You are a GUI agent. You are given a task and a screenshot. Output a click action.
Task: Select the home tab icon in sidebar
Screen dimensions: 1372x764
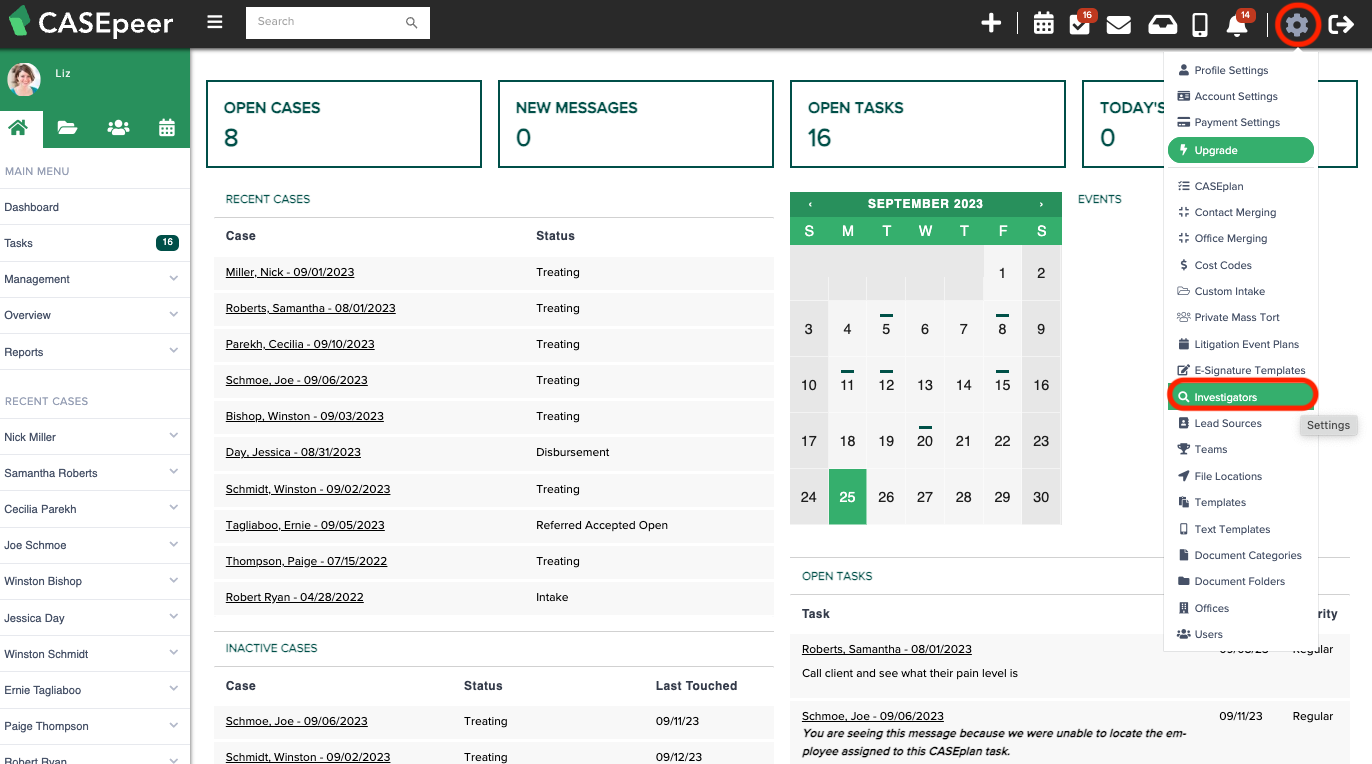[18, 127]
